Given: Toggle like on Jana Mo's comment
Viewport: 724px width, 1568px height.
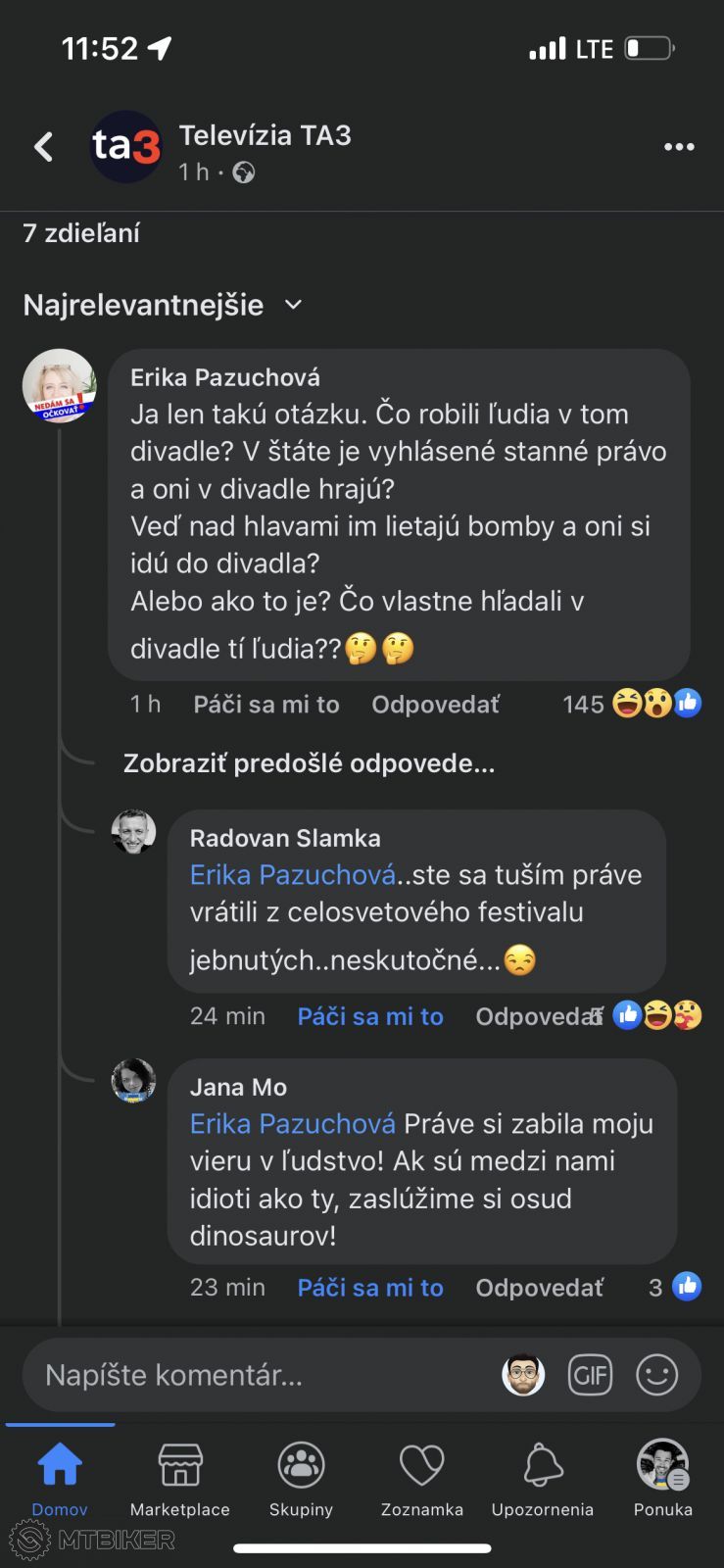Looking at the screenshot, I should click(370, 1288).
